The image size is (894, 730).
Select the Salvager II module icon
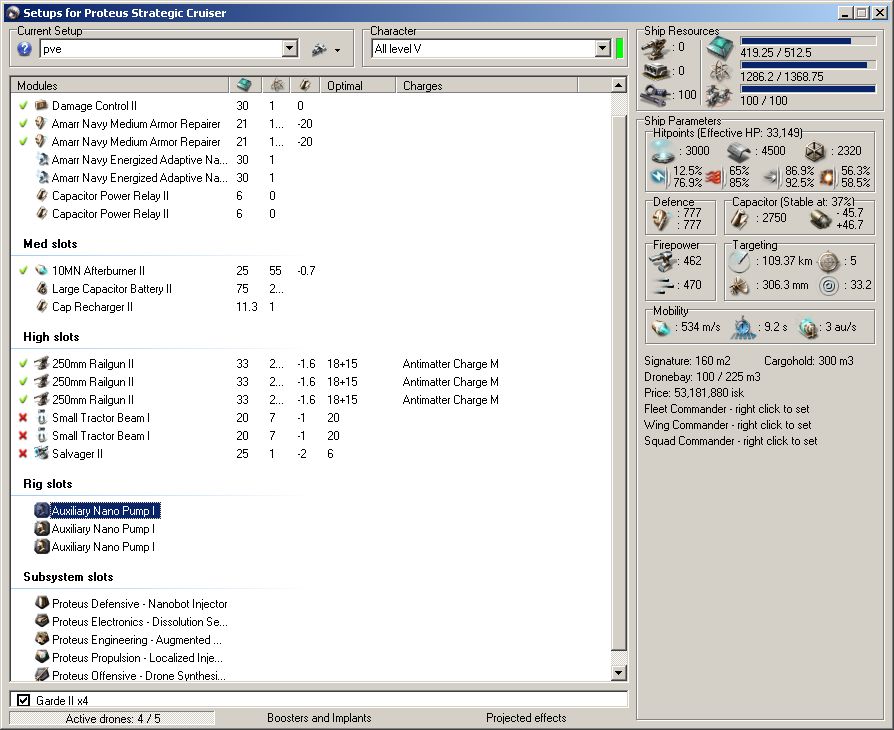41,453
